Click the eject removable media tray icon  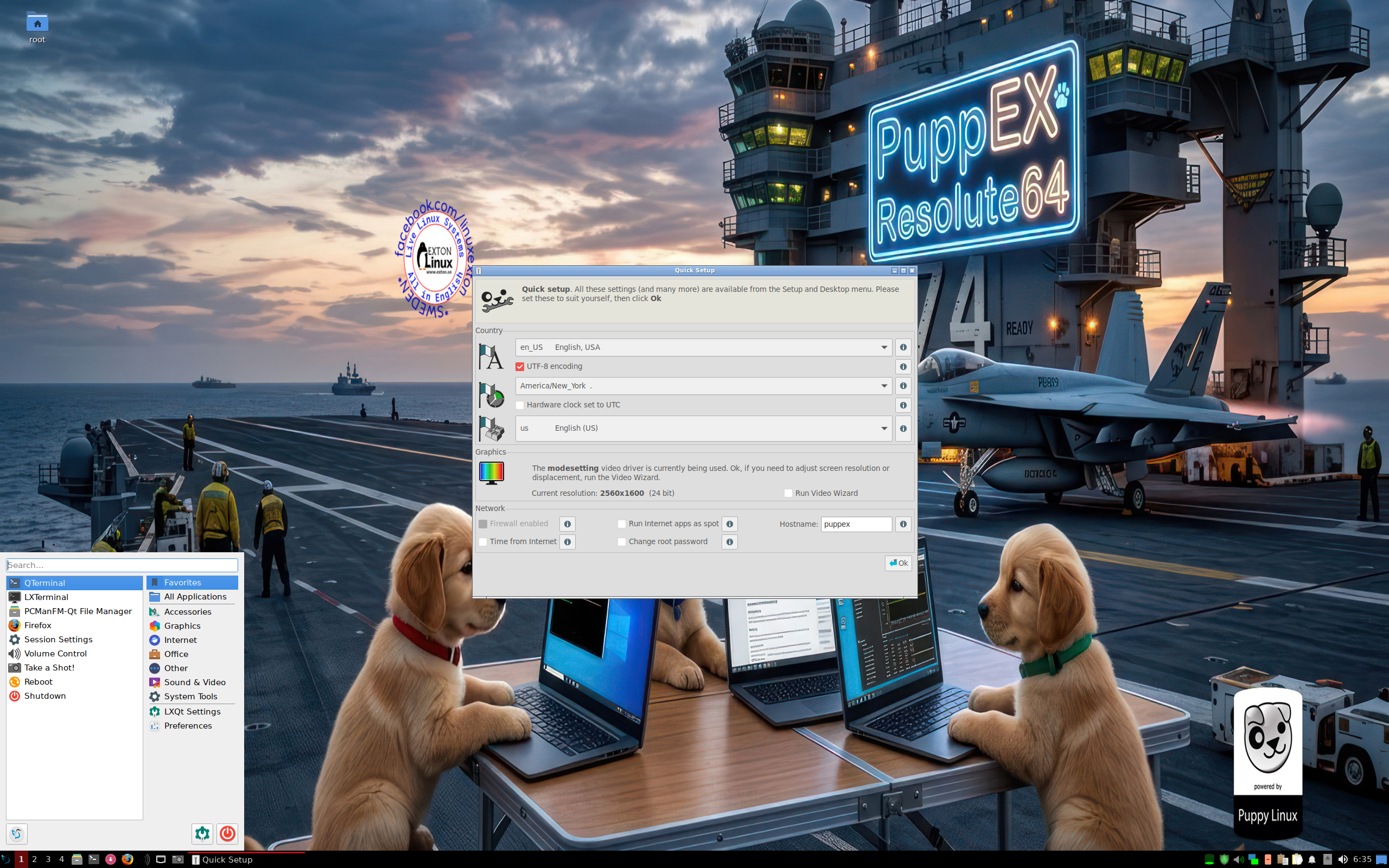[x=1328, y=859]
